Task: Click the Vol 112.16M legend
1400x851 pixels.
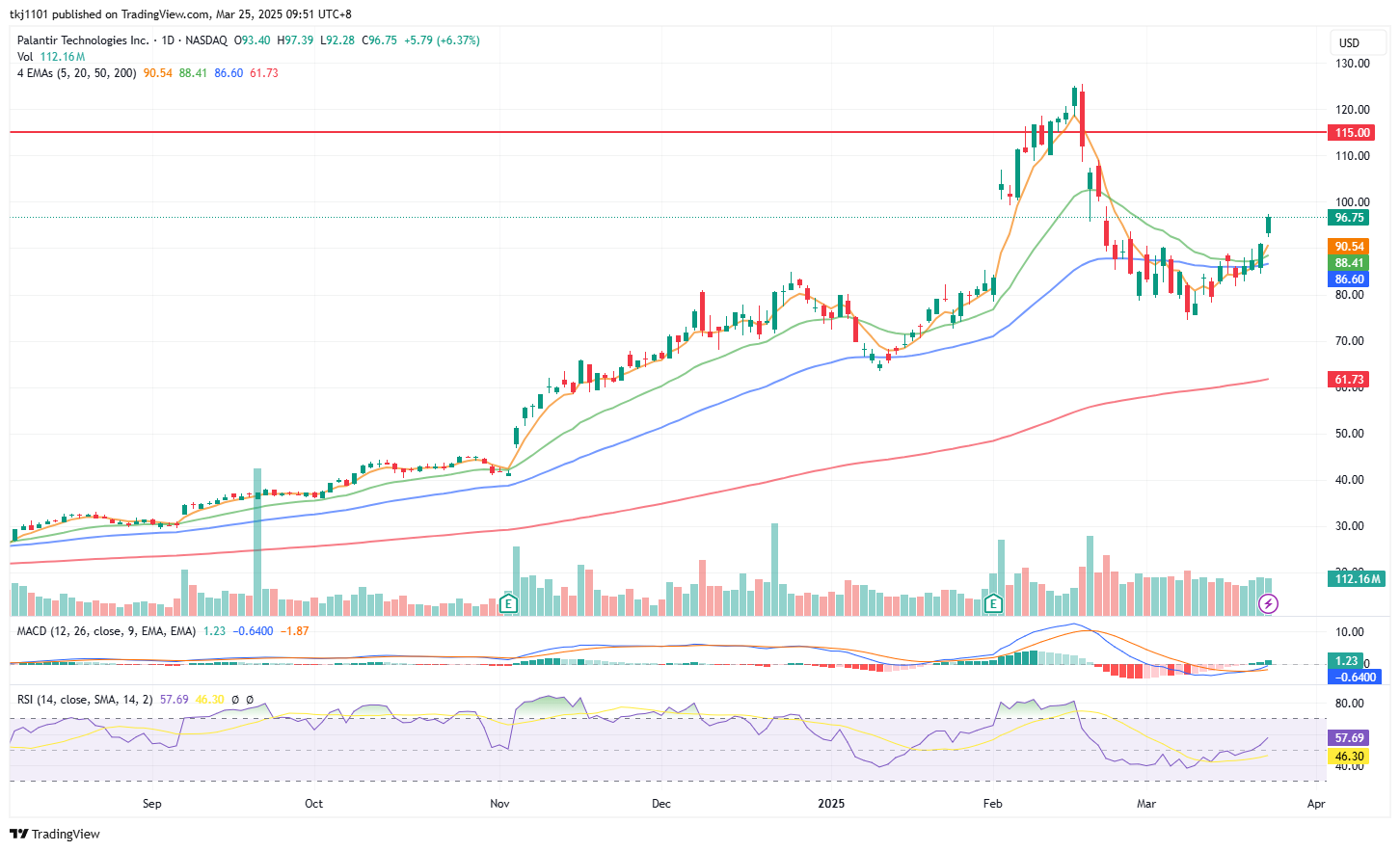Action: (x=51, y=57)
